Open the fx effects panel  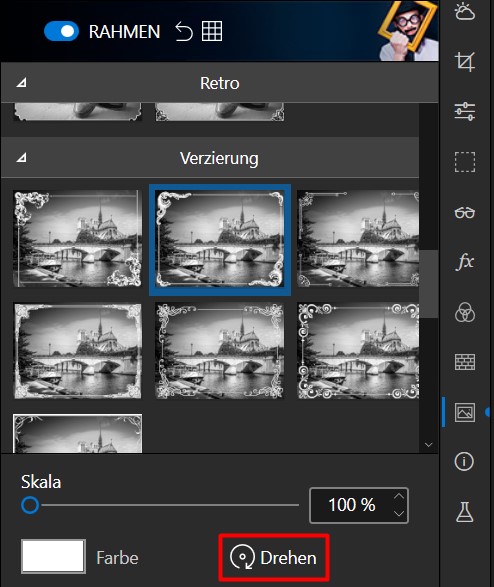tap(465, 261)
